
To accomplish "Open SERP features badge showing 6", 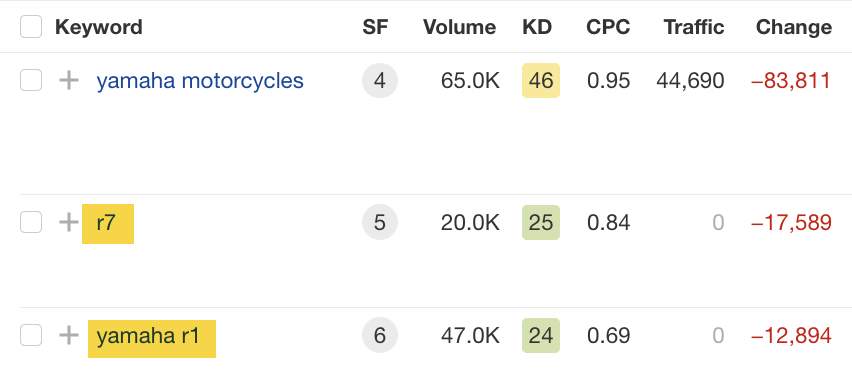I will (x=380, y=335).
